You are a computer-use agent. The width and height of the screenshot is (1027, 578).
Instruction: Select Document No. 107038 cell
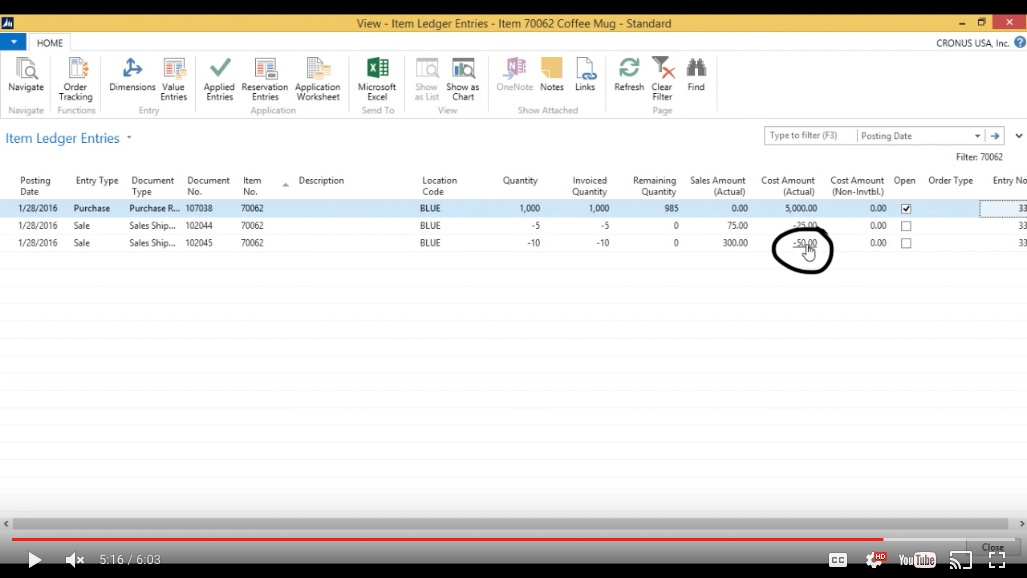[x=199, y=208]
